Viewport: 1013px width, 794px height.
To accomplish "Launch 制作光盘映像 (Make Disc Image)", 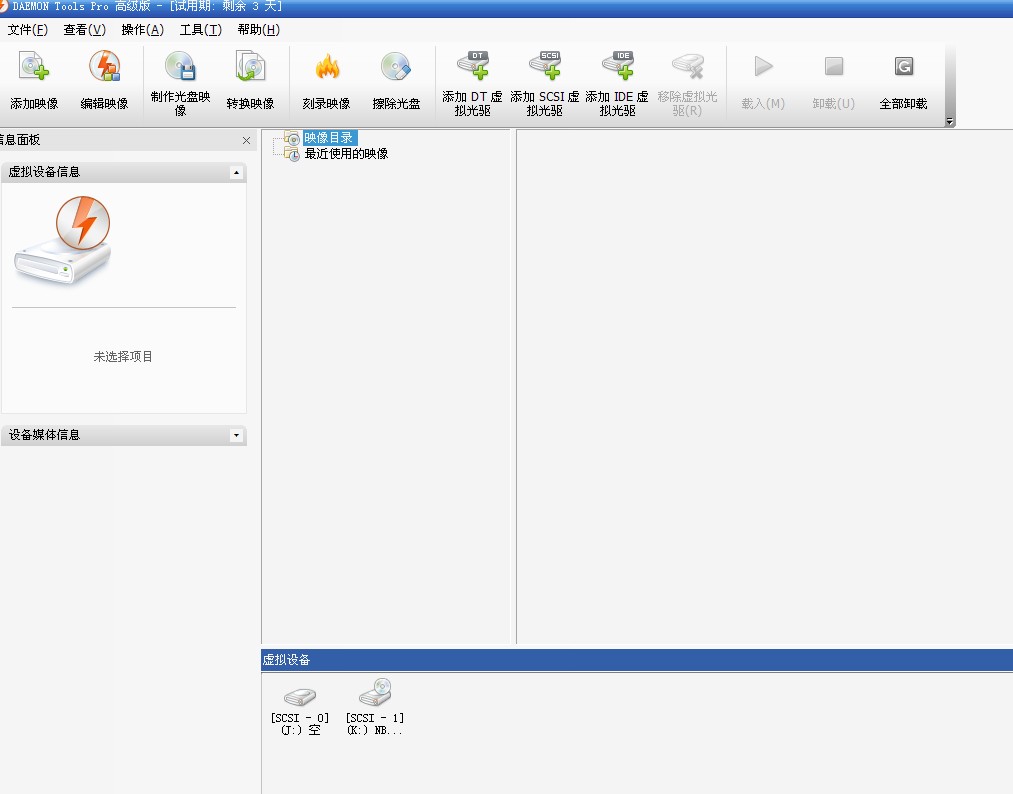I will [180, 81].
